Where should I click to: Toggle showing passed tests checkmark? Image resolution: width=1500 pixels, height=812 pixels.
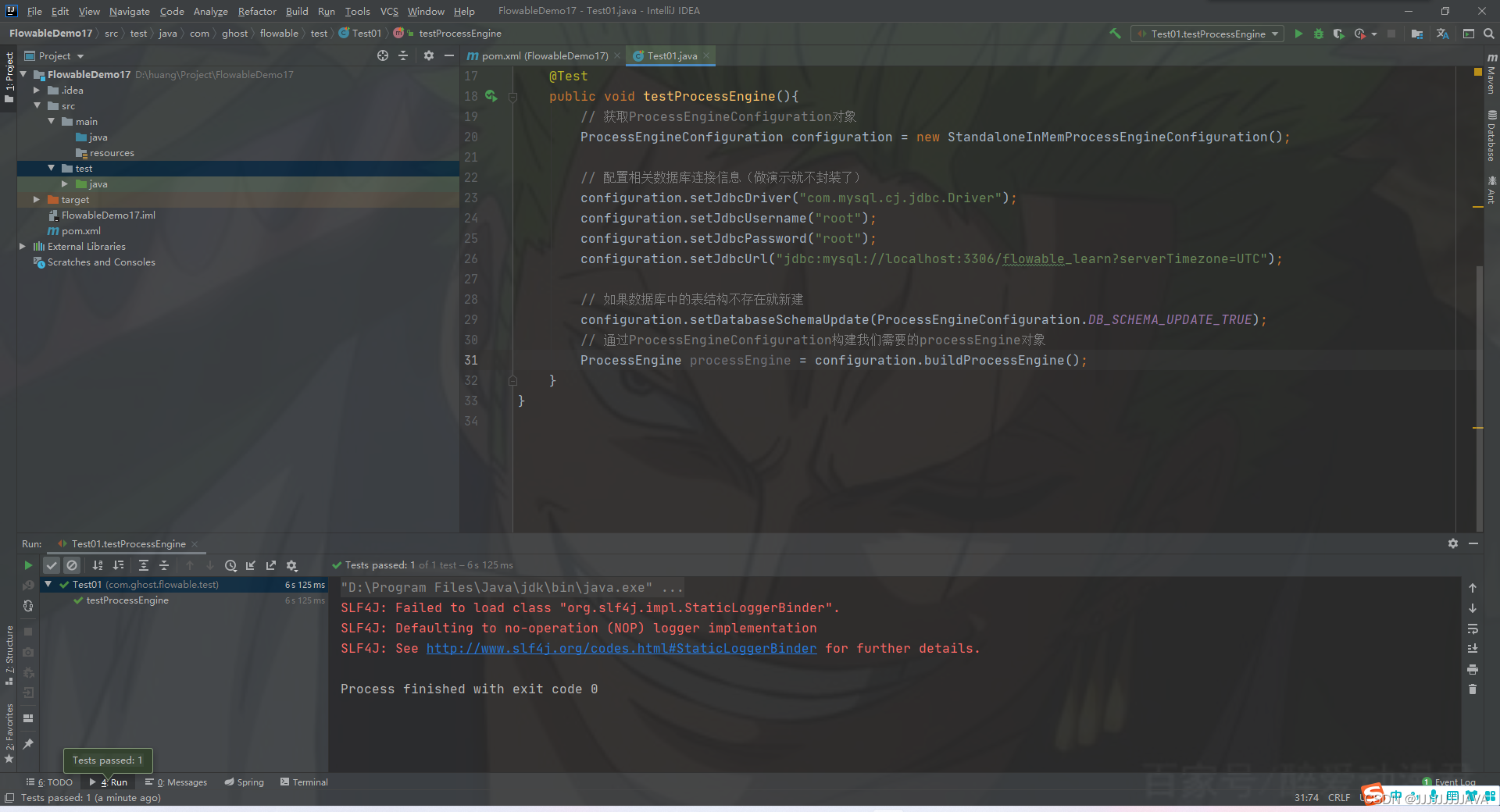tap(52, 565)
